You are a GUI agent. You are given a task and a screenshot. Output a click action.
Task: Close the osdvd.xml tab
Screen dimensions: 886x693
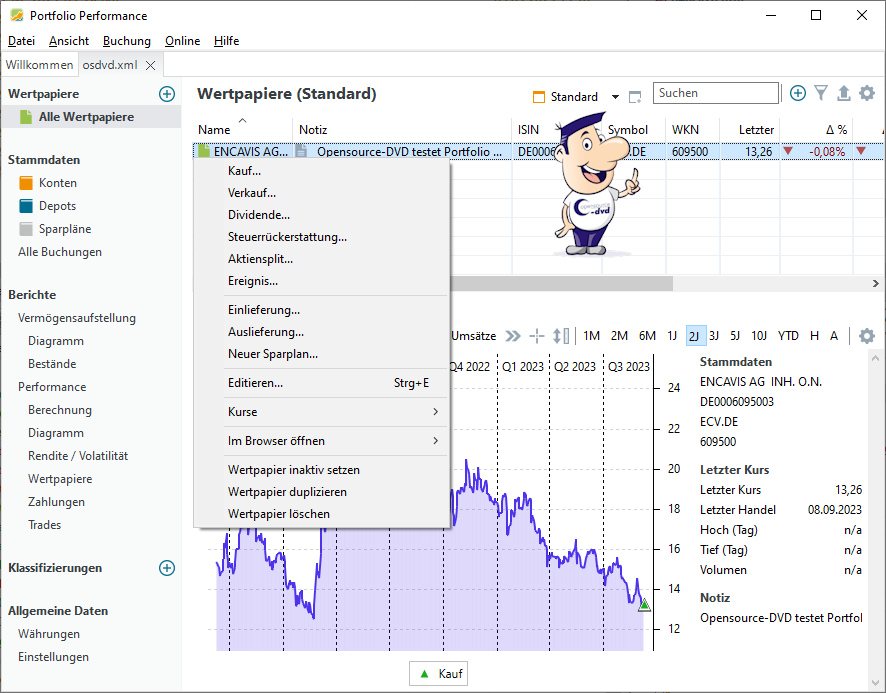point(150,65)
